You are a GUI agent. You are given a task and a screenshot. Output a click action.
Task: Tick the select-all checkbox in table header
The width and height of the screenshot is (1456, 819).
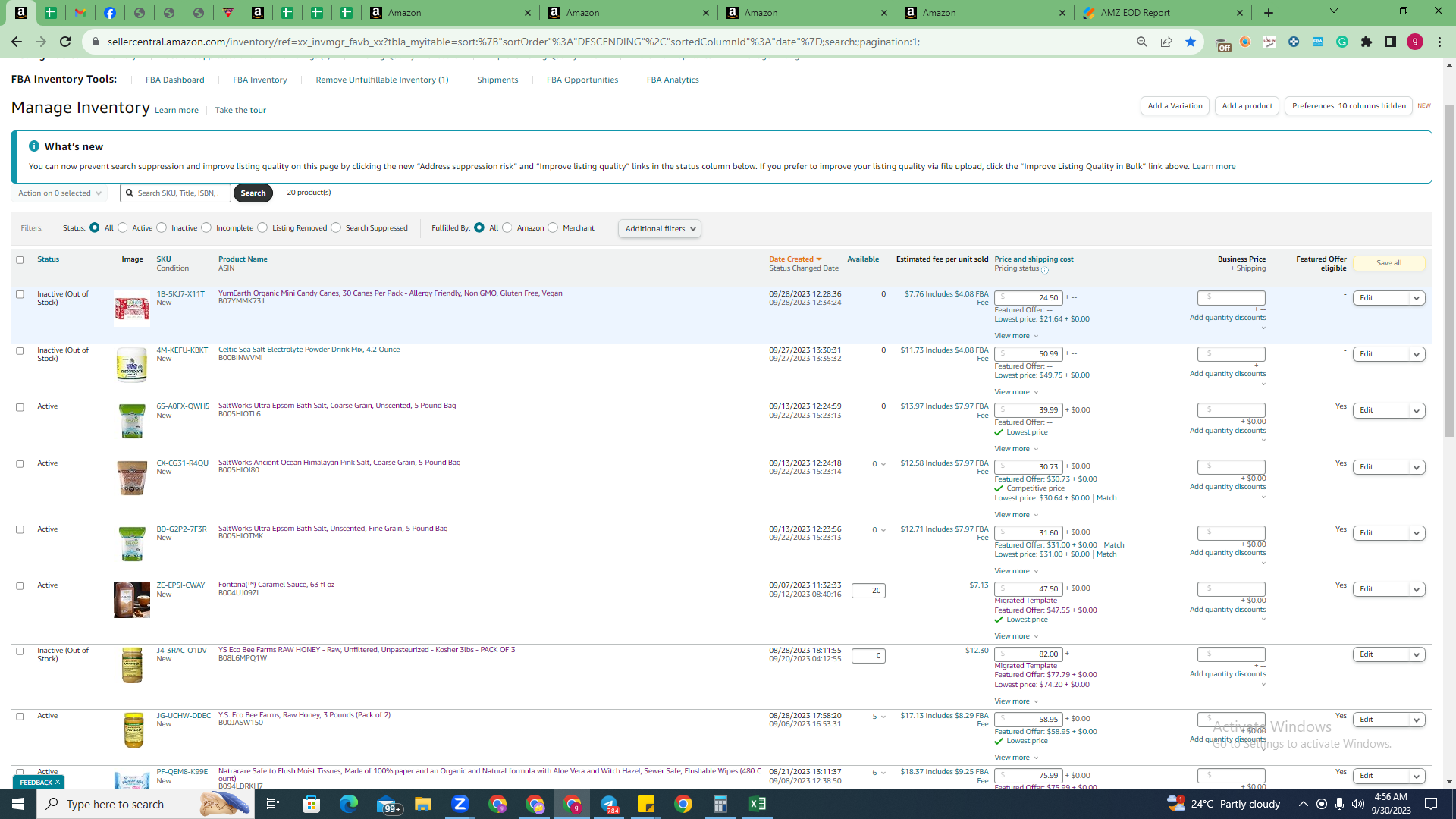[20, 259]
